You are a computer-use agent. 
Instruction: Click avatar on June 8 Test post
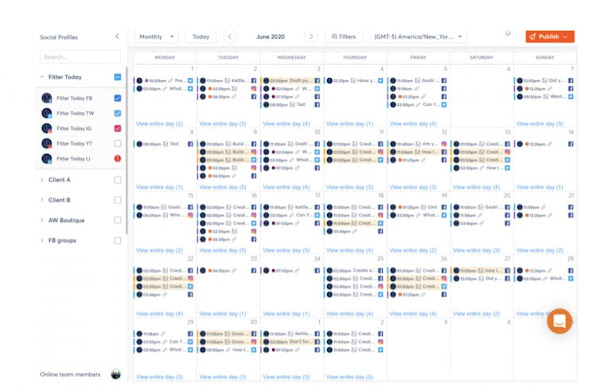point(139,144)
